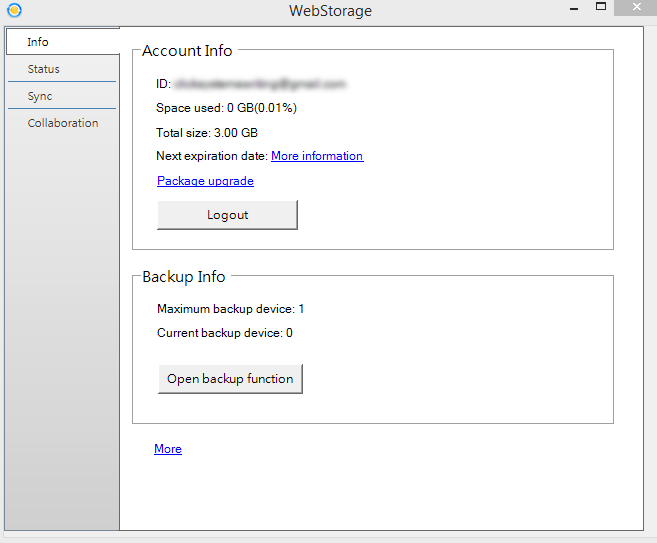Open the Sync tab
This screenshot has height=543, width=657.
[62, 96]
